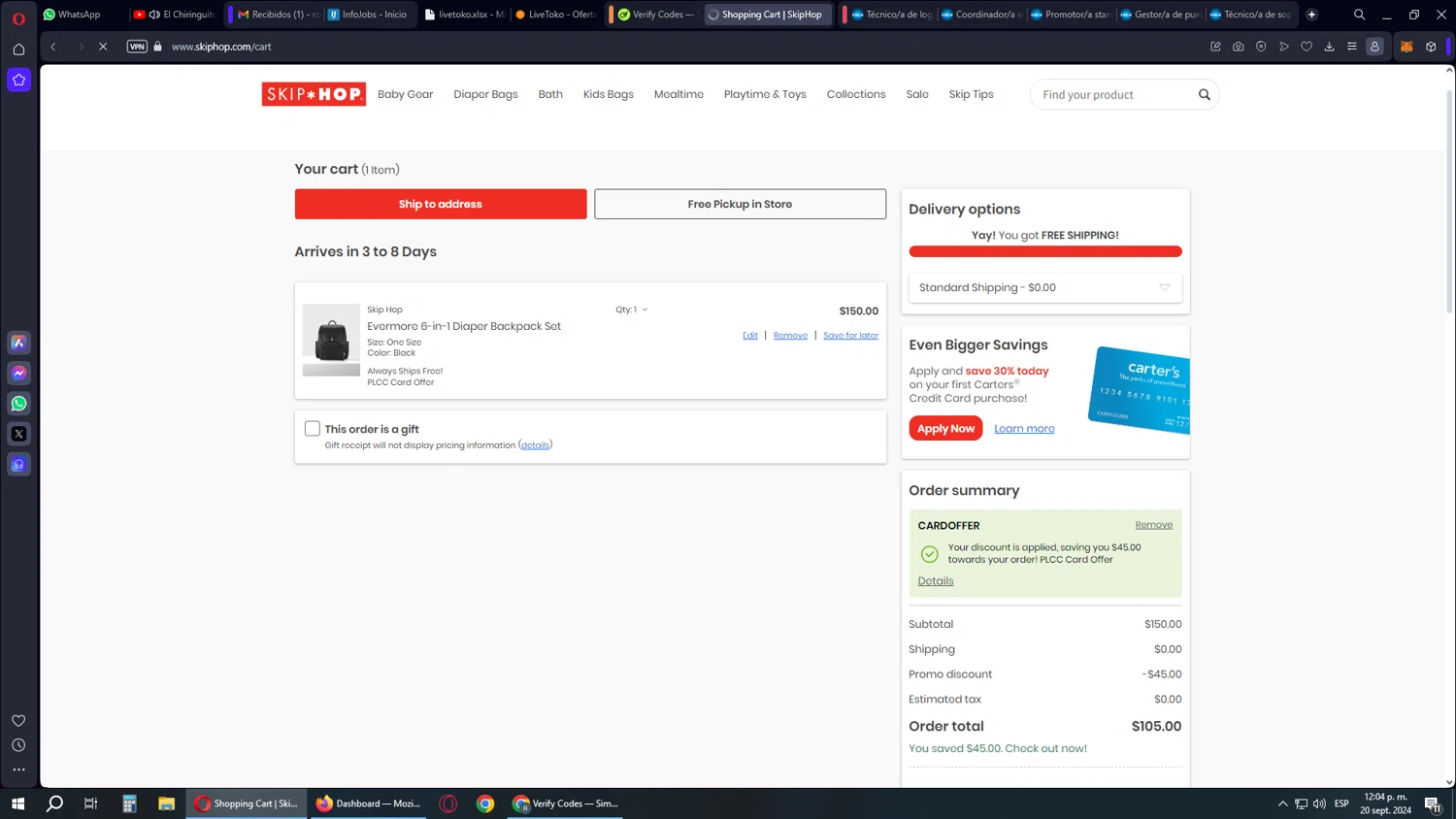Click Learn more credit card link
The width and height of the screenshot is (1456, 819).
point(1024,429)
